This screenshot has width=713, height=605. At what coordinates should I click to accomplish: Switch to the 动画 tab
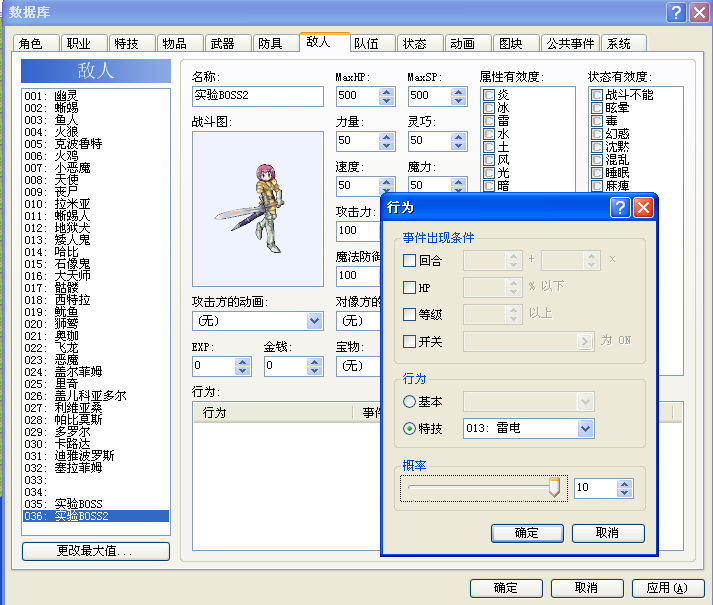click(468, 44)
